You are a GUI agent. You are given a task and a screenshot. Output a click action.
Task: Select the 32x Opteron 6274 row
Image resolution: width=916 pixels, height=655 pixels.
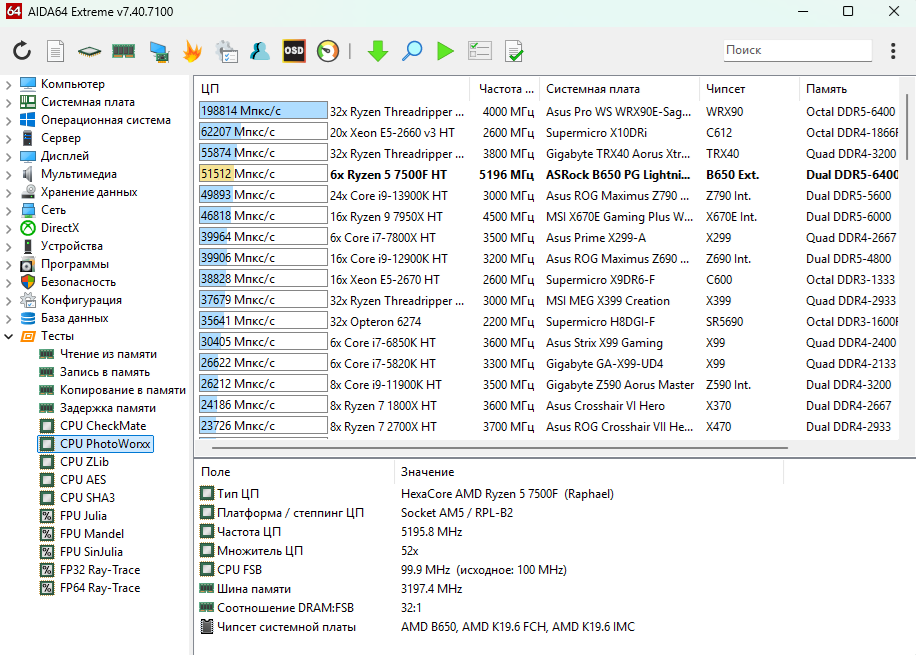tap(548, 321)
